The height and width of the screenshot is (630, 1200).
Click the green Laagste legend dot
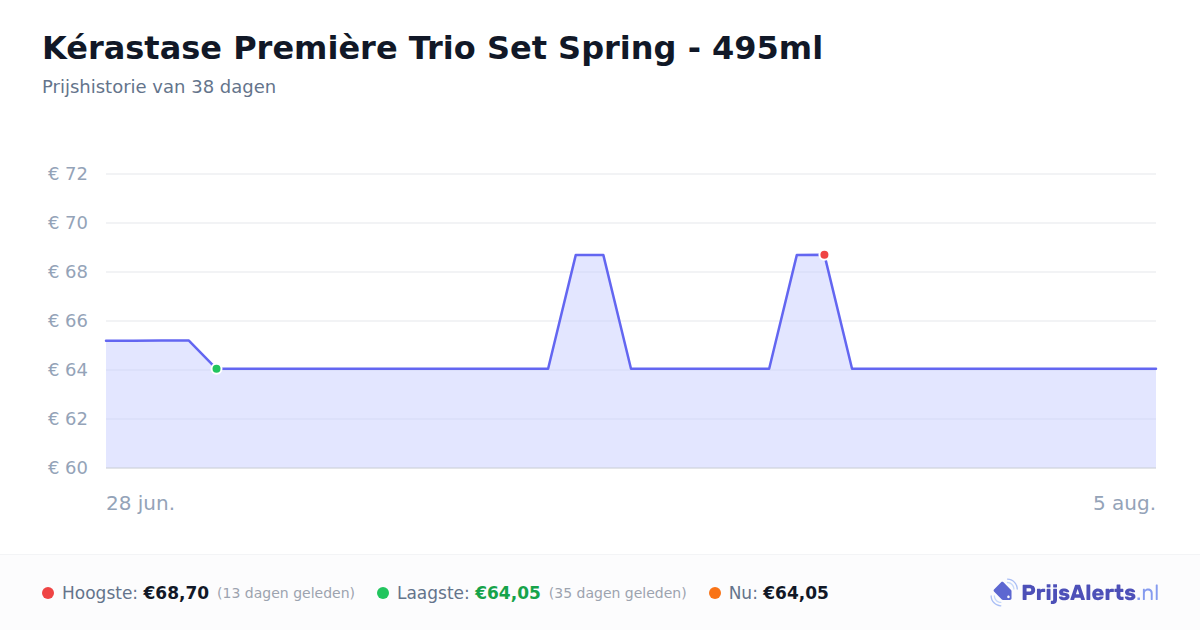pos(383,593)
